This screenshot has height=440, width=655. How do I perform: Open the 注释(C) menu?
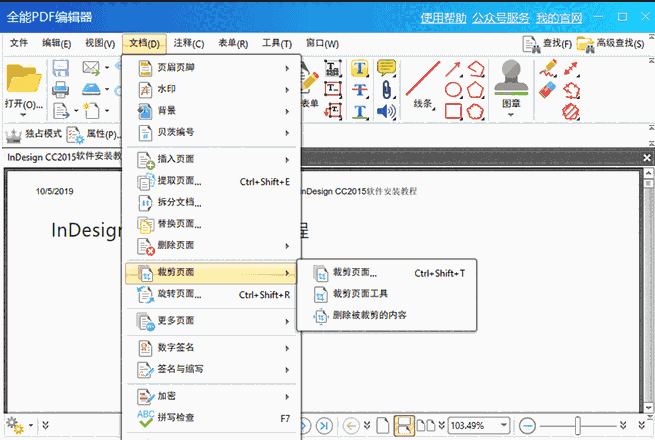[189, 43]
